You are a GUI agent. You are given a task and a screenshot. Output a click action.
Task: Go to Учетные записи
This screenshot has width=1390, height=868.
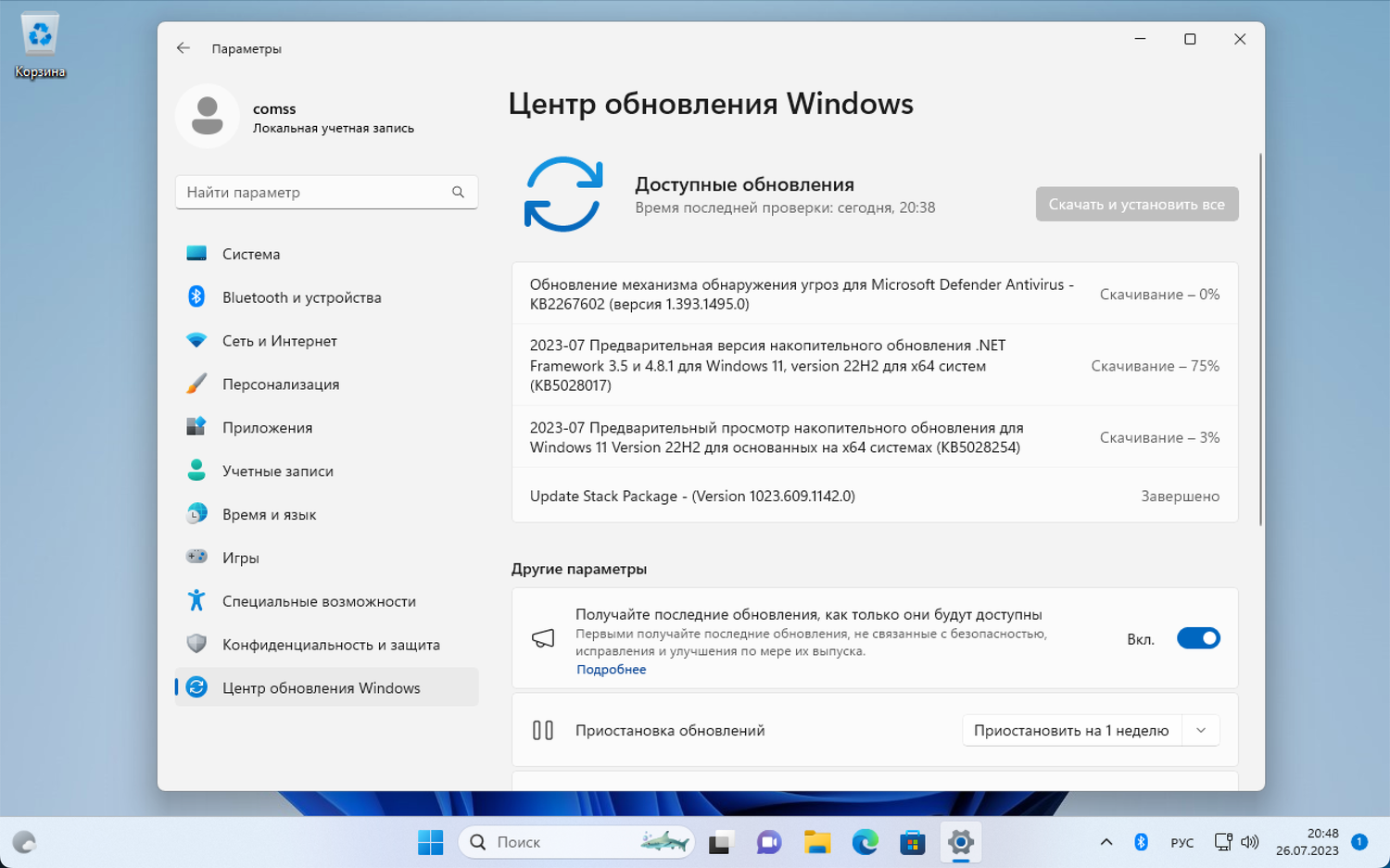point(326,470)
